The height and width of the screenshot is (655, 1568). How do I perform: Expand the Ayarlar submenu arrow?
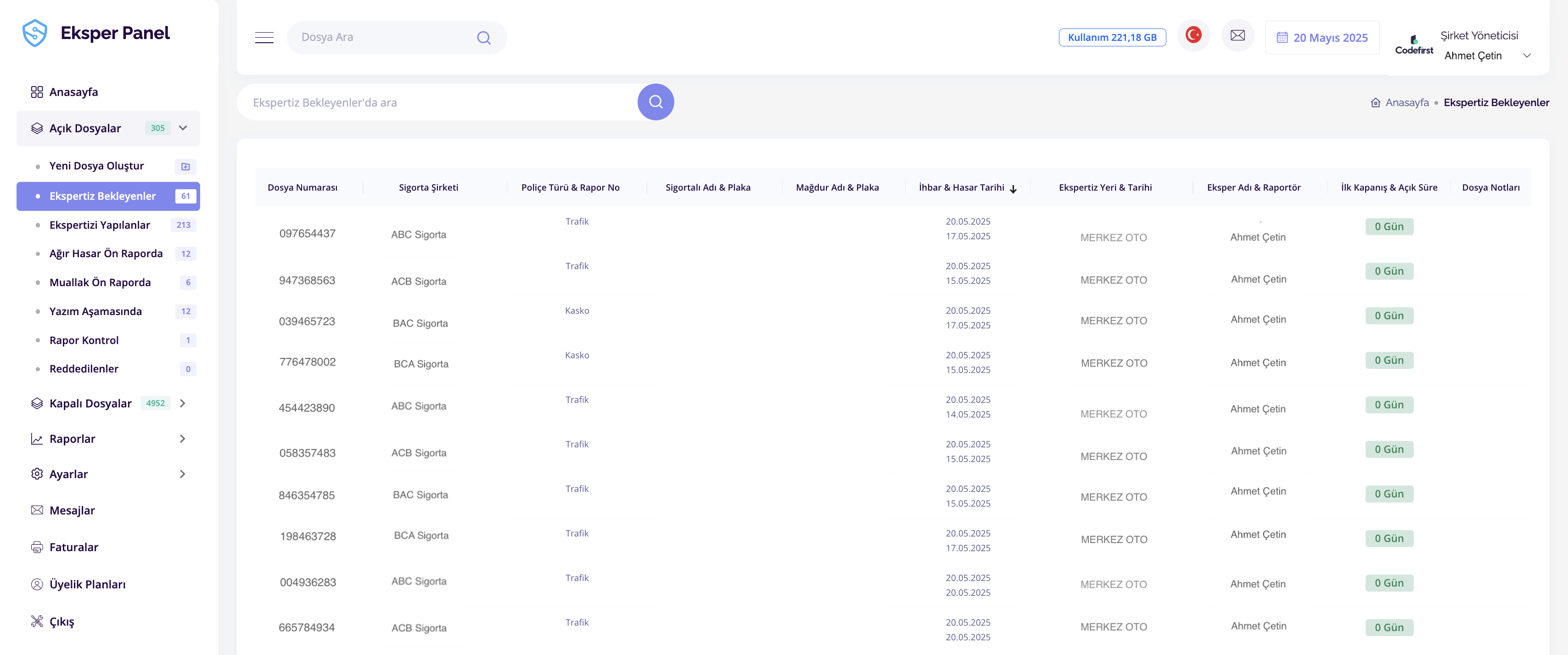click(183, 474)
